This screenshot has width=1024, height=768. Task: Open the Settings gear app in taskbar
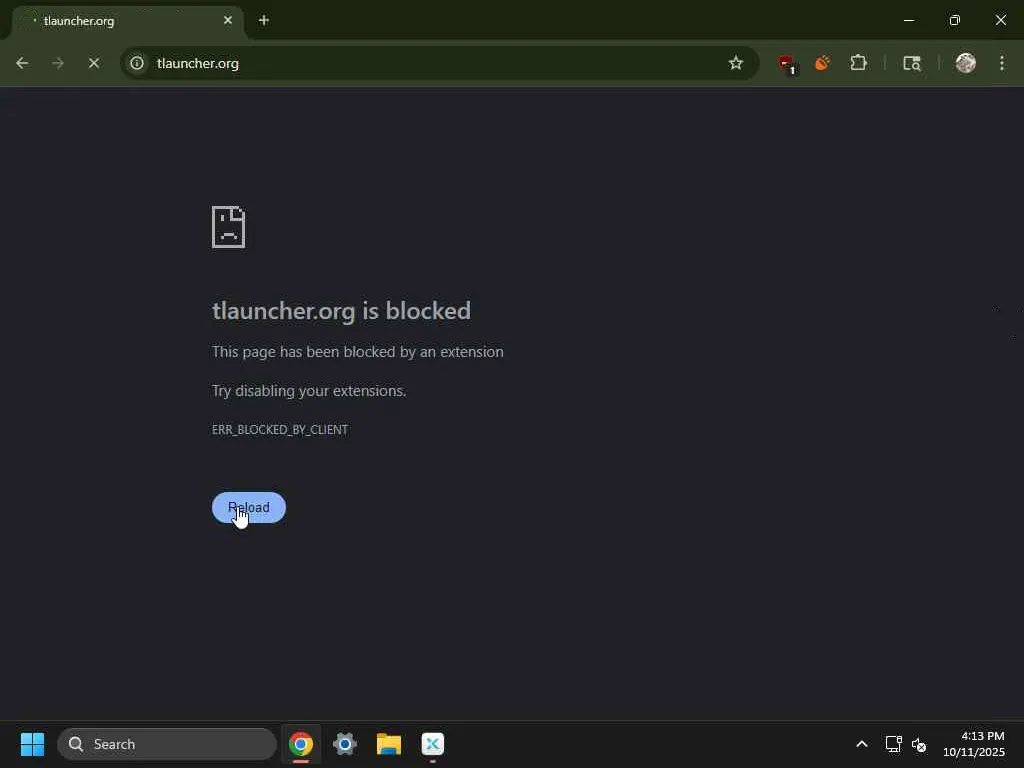click(345, 744)
